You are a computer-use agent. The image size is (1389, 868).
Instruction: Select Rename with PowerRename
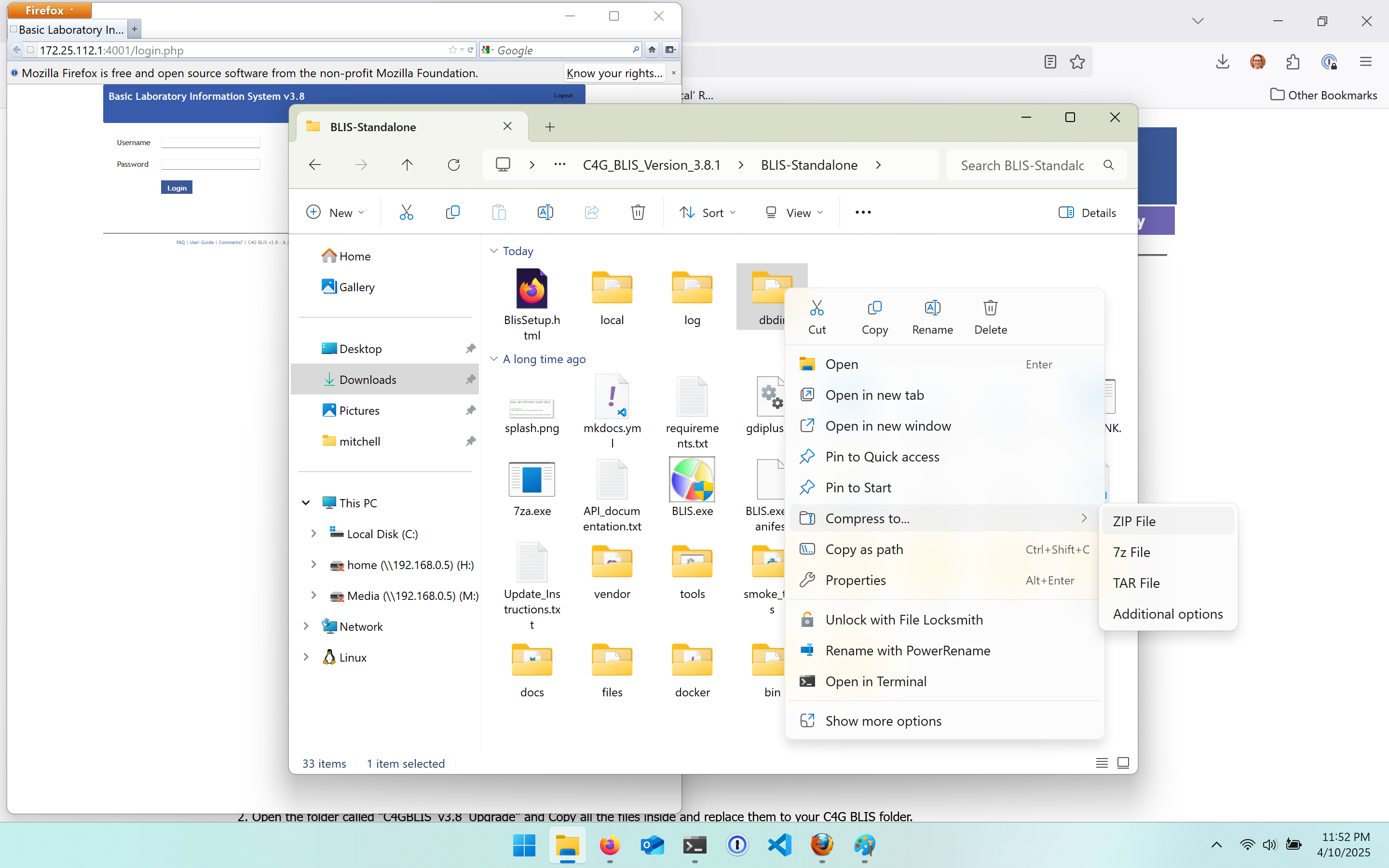[x=944, y=651]
